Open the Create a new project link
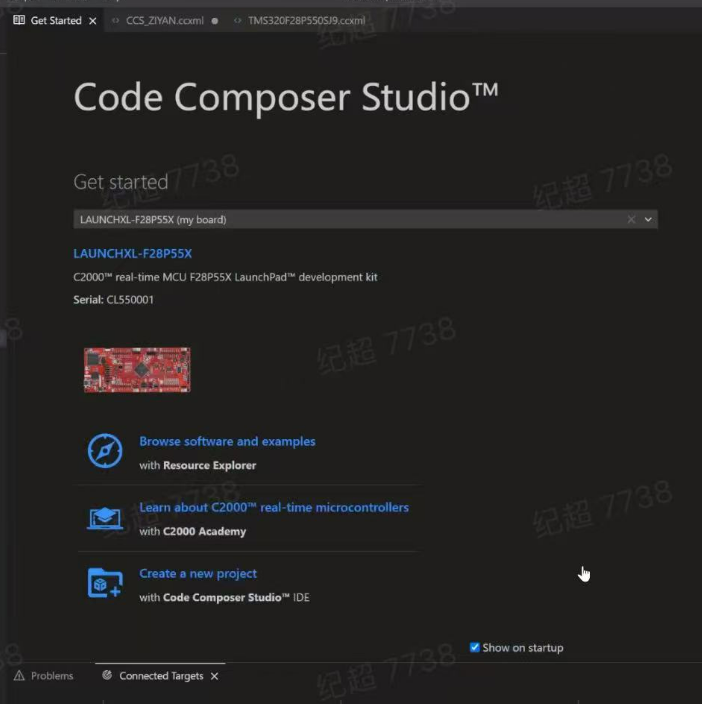This screenshot has width=702, height=704. [198, 573]
